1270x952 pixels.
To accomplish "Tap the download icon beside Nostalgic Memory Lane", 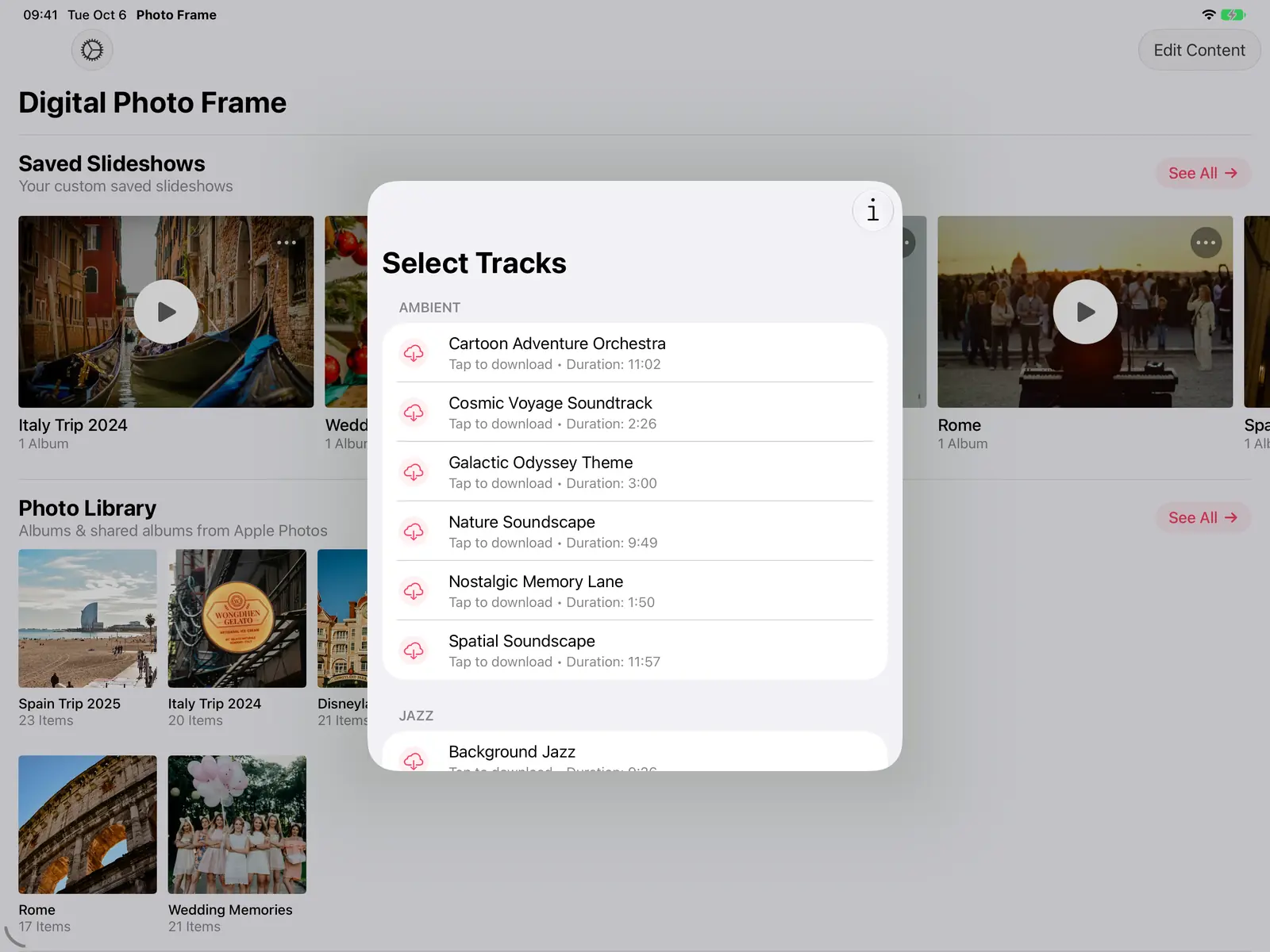I will click(414, 591).
